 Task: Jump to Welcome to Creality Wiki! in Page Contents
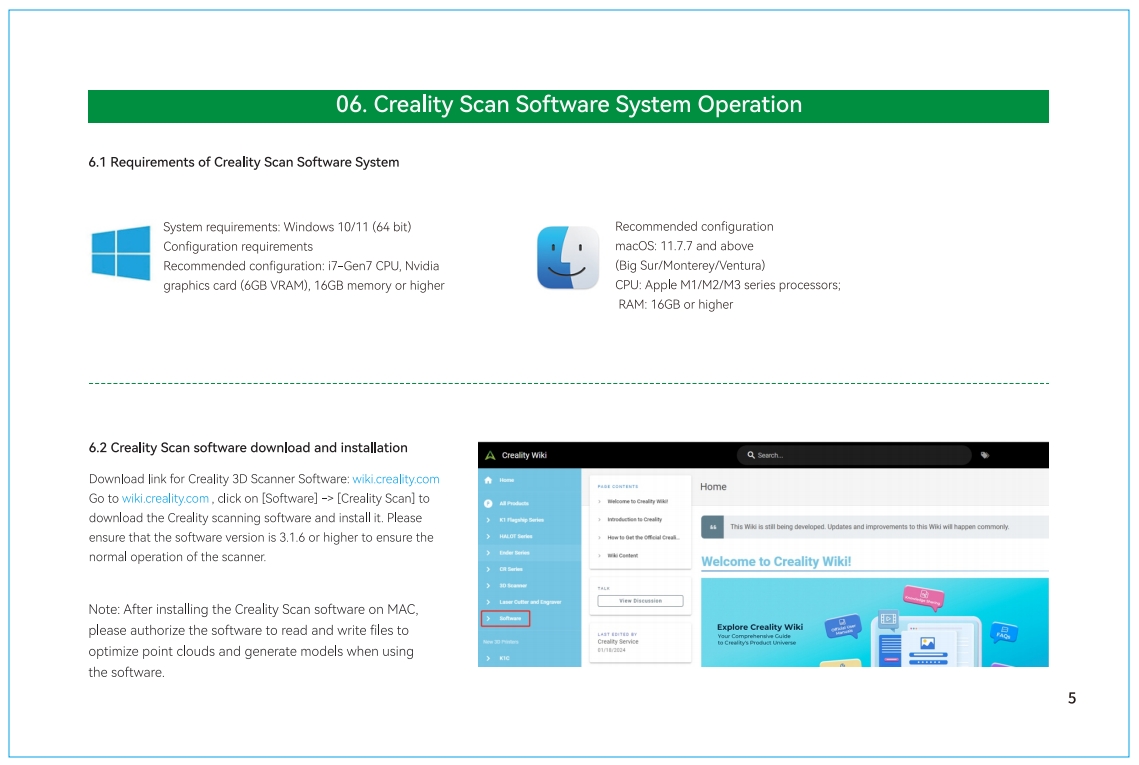click(637, 501)
